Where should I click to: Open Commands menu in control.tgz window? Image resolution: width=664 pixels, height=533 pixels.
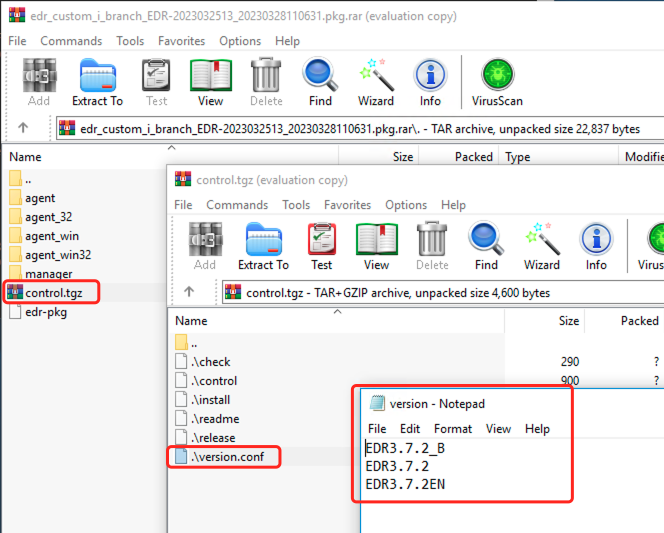point(237,205)
